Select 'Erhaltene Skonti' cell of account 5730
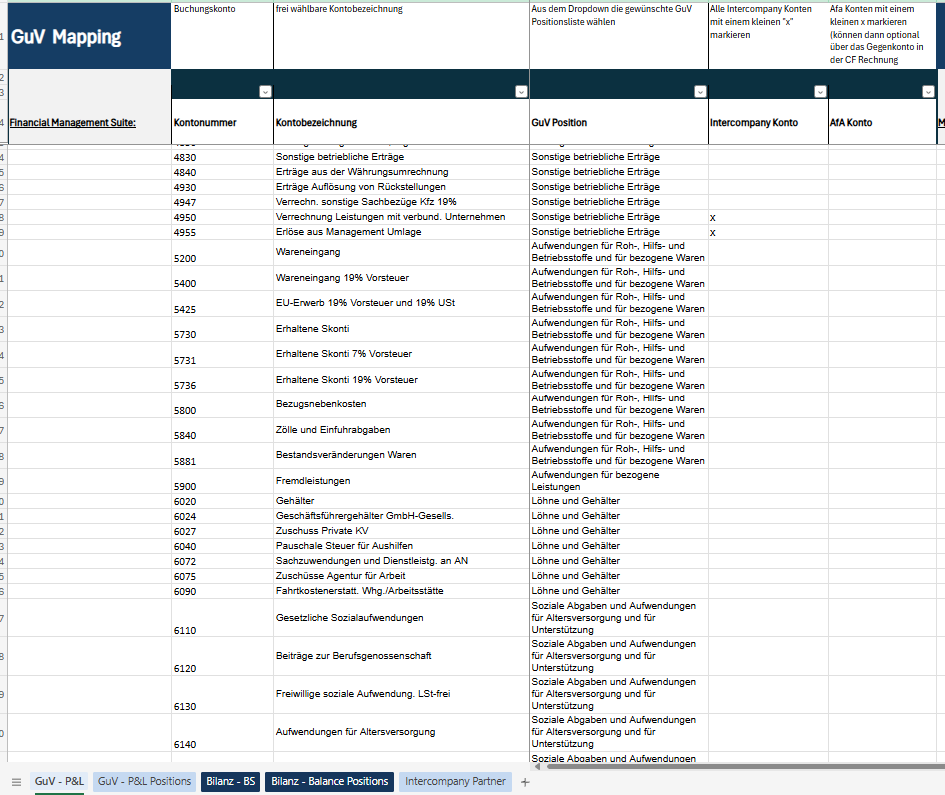 click(401, 329)
